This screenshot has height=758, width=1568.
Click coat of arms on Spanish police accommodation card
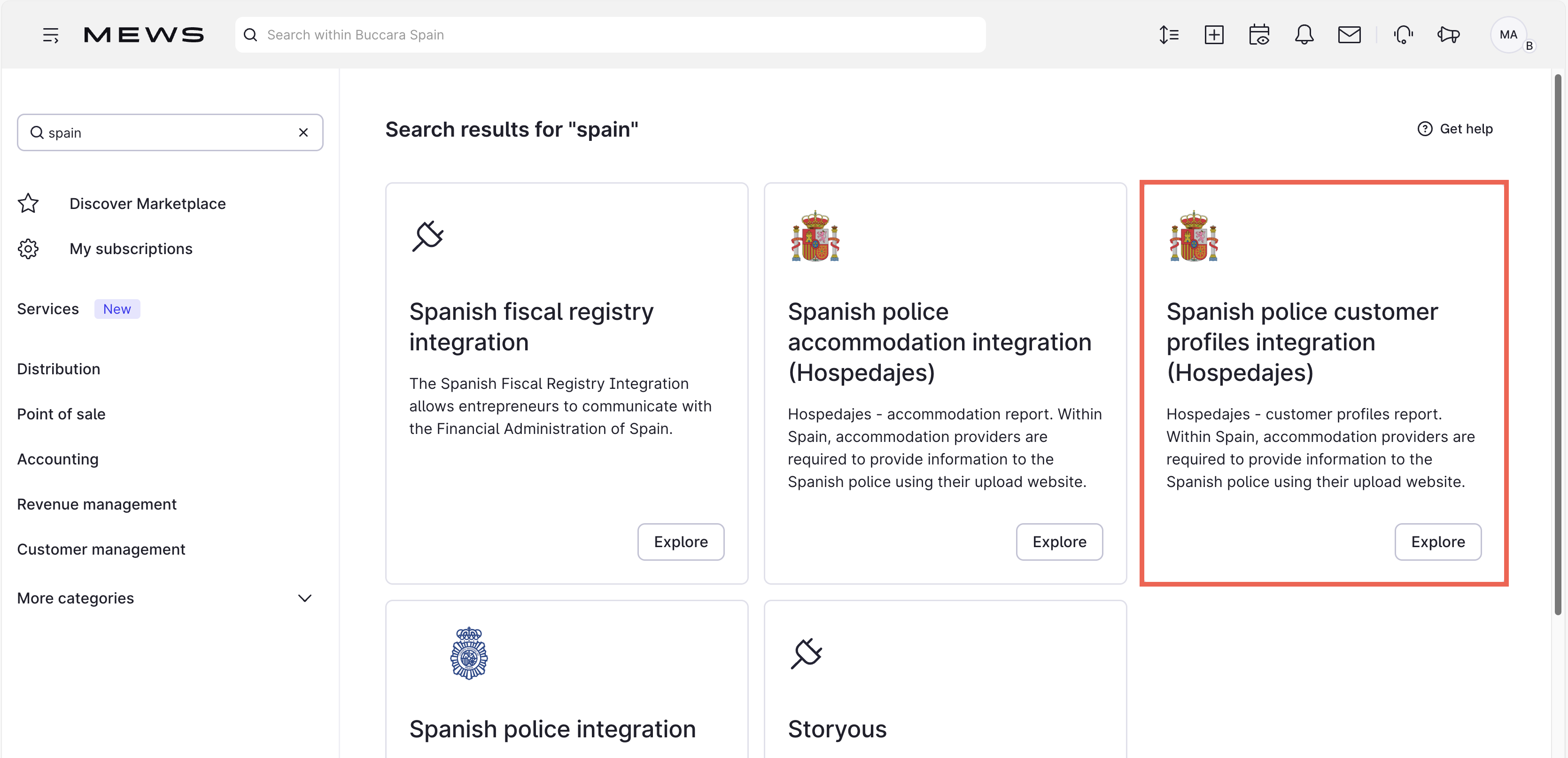(x=815, y=236)
